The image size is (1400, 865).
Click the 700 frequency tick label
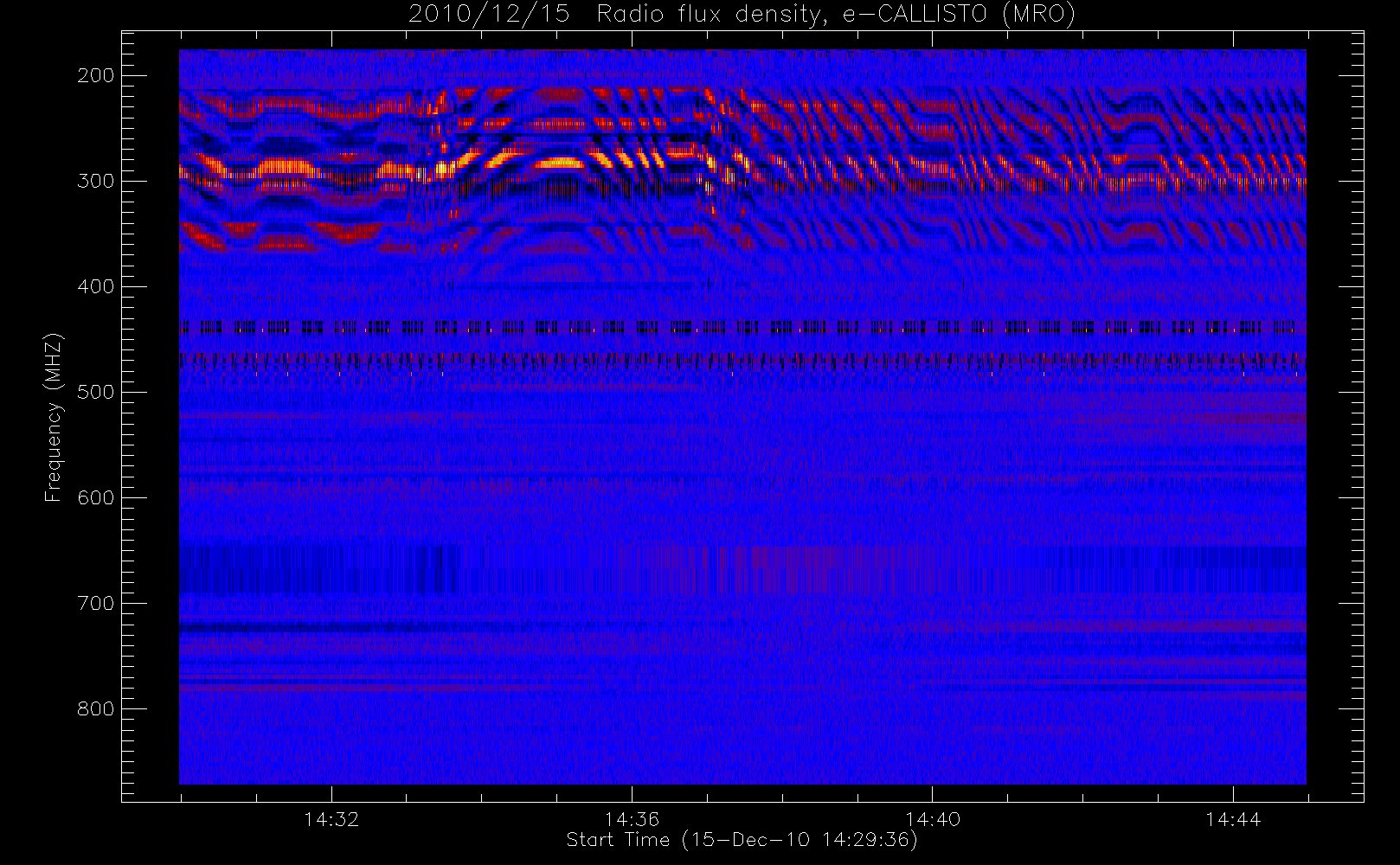coord(96,603)
